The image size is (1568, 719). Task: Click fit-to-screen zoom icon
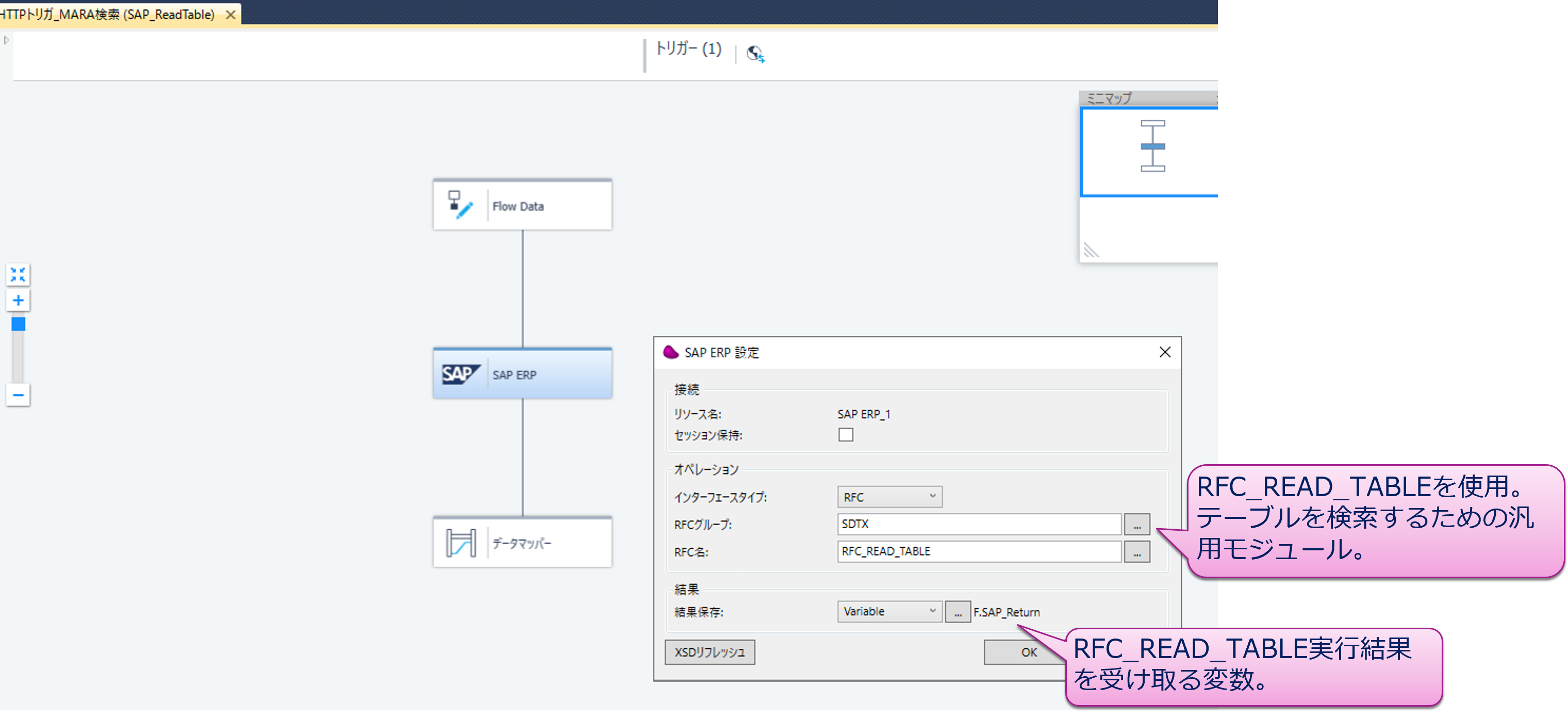coord(18,274)
